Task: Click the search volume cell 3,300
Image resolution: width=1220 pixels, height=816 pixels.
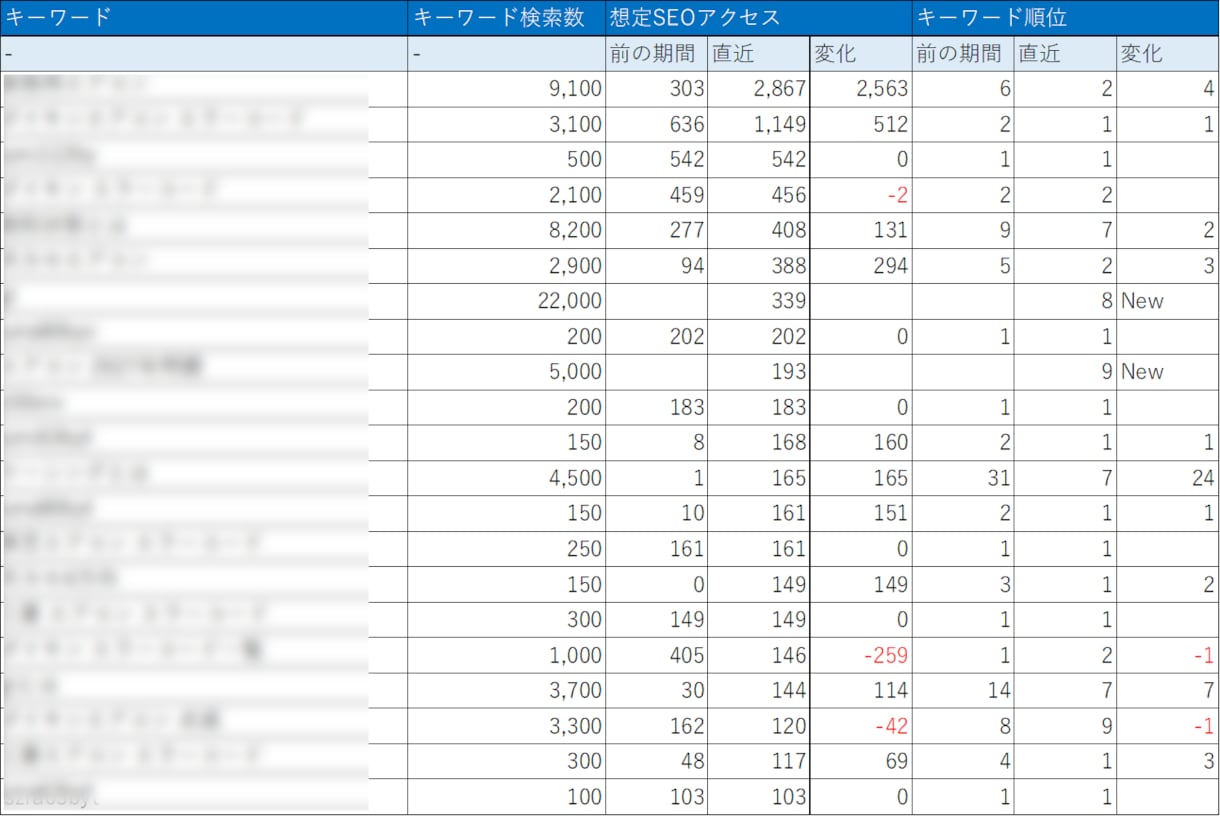Action: coord(507,726)
